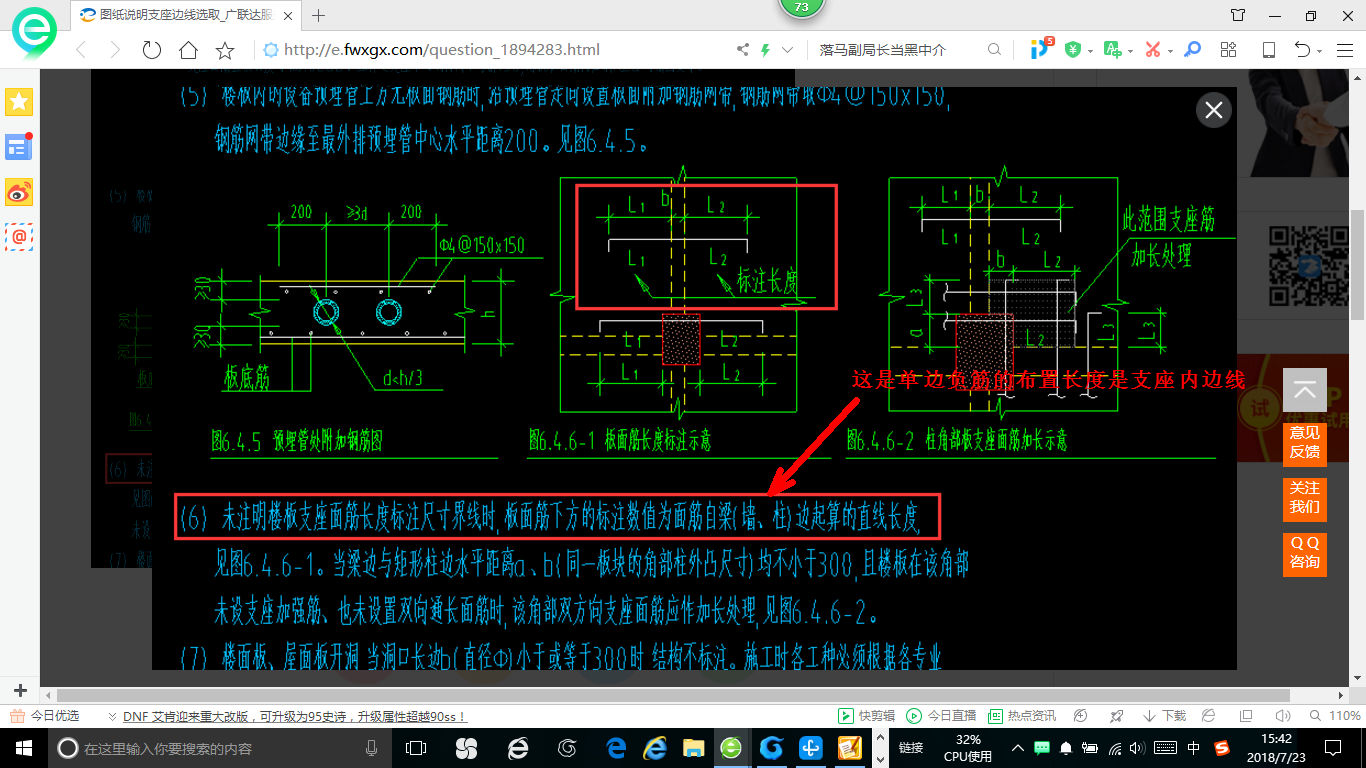Viewport: 1366px width, 768px height.
Task: Open the blue iP extension with badge
Action: coord(1041,48)
